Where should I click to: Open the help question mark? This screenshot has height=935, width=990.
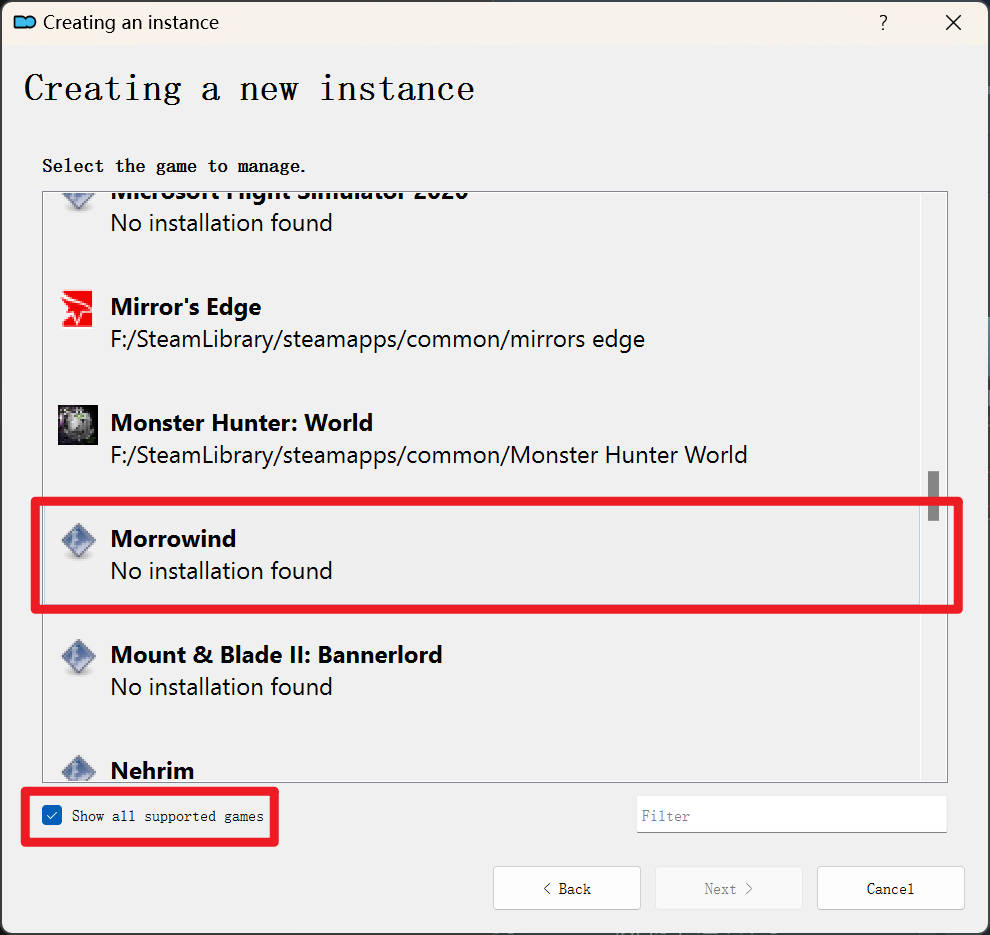tap(883, 23)
